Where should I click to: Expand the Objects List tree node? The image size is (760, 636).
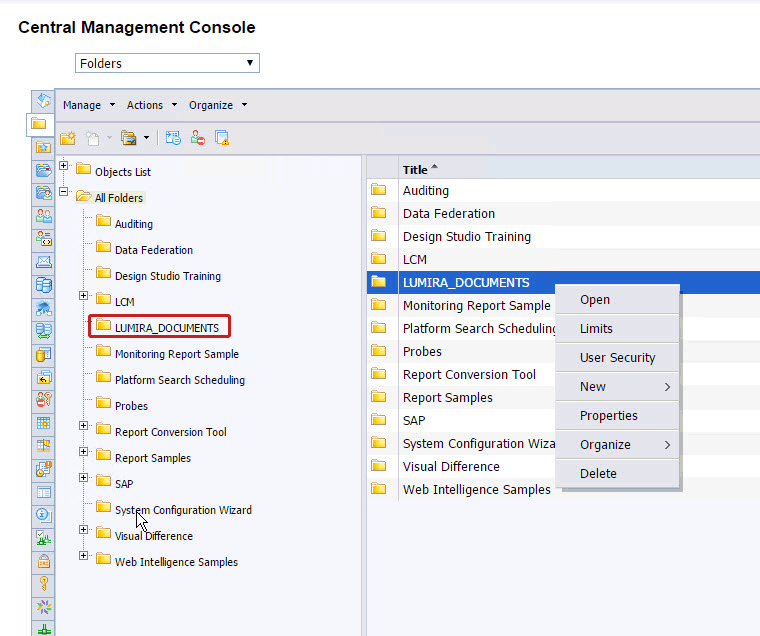[65, 166]
